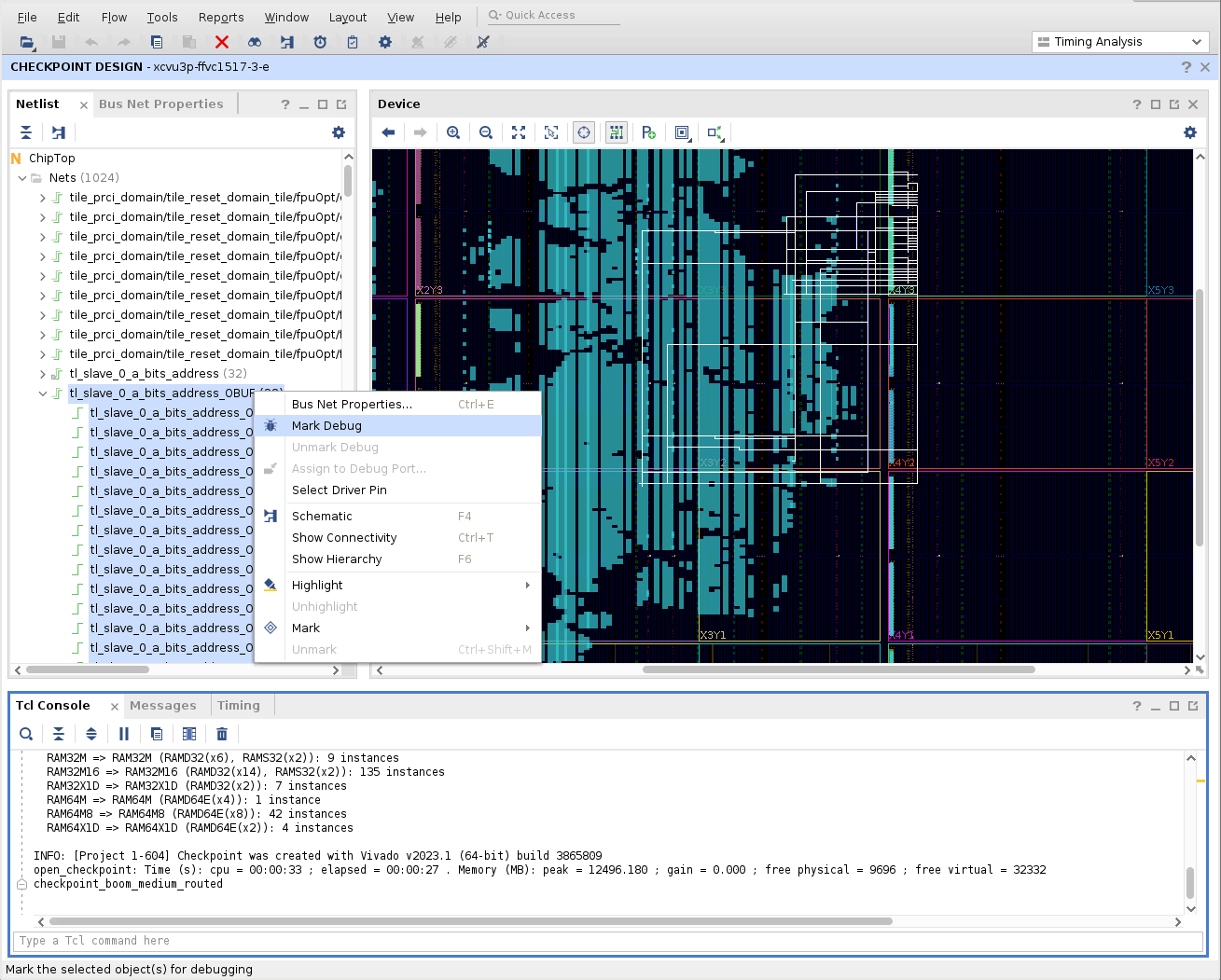Open Mark submenu in context menu

pyautogui.click(x=398, y=628)
